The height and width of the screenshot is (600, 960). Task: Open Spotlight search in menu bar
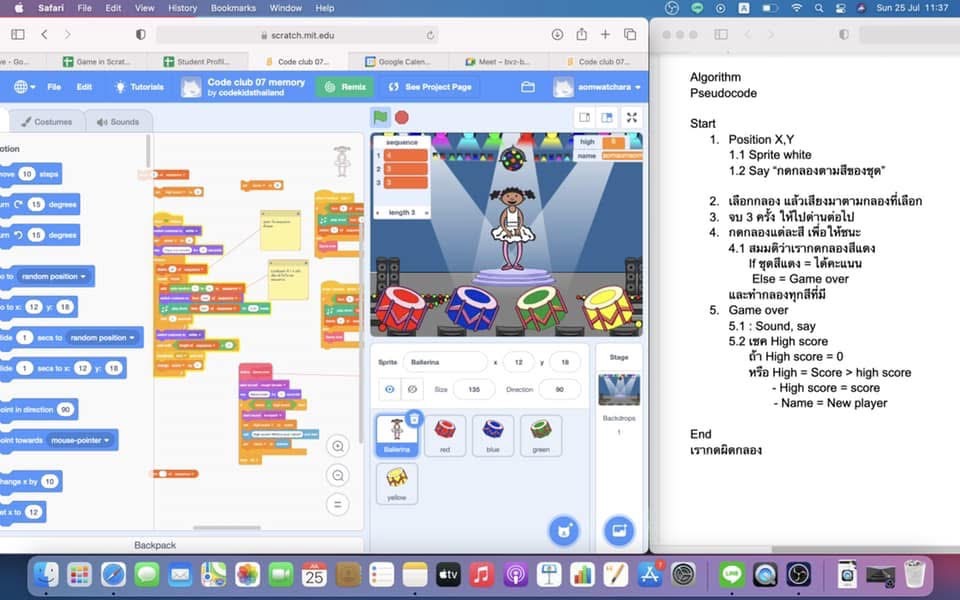tap(819, 8)
